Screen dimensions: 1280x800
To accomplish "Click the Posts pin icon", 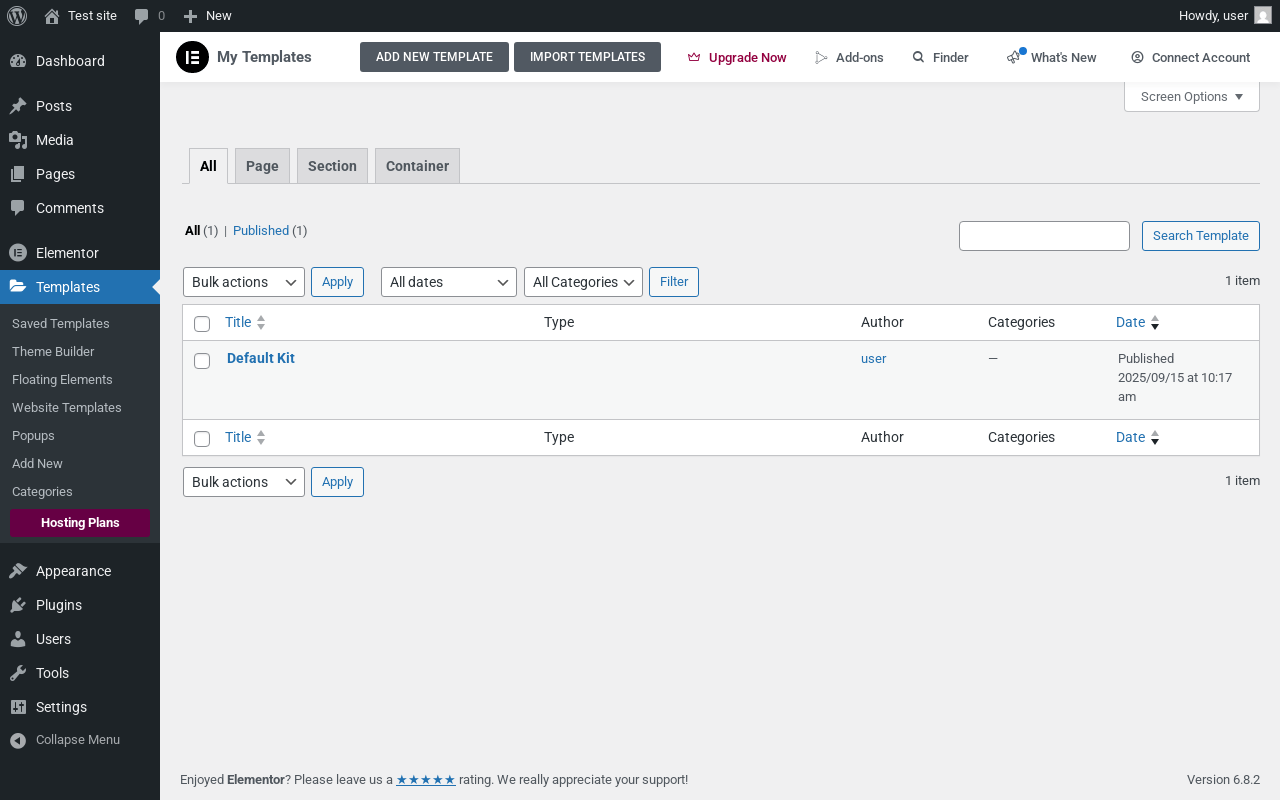I will tap(18, 106).
